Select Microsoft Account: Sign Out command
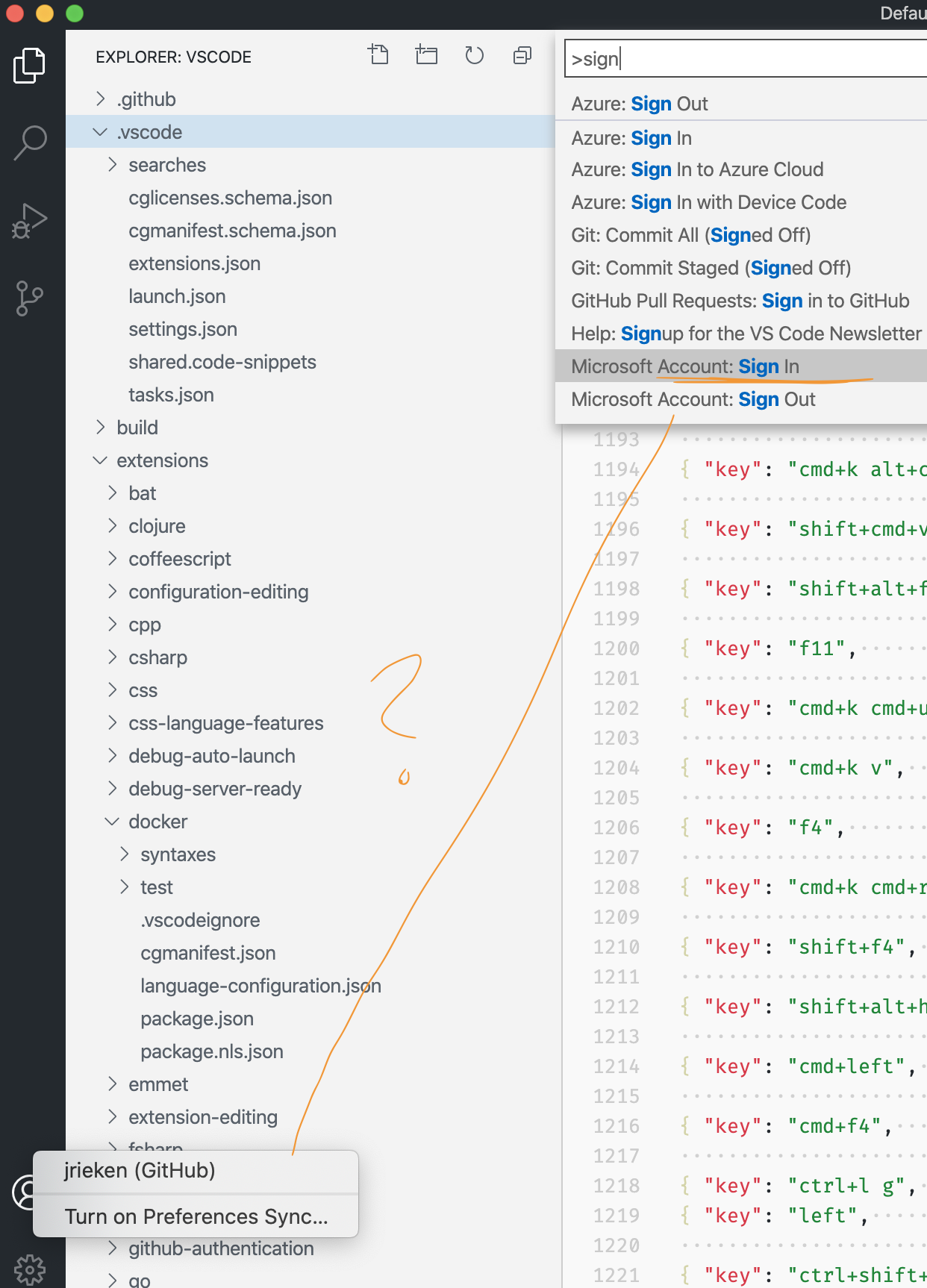This screenshot has width=927, height=1288. [741, 399]
